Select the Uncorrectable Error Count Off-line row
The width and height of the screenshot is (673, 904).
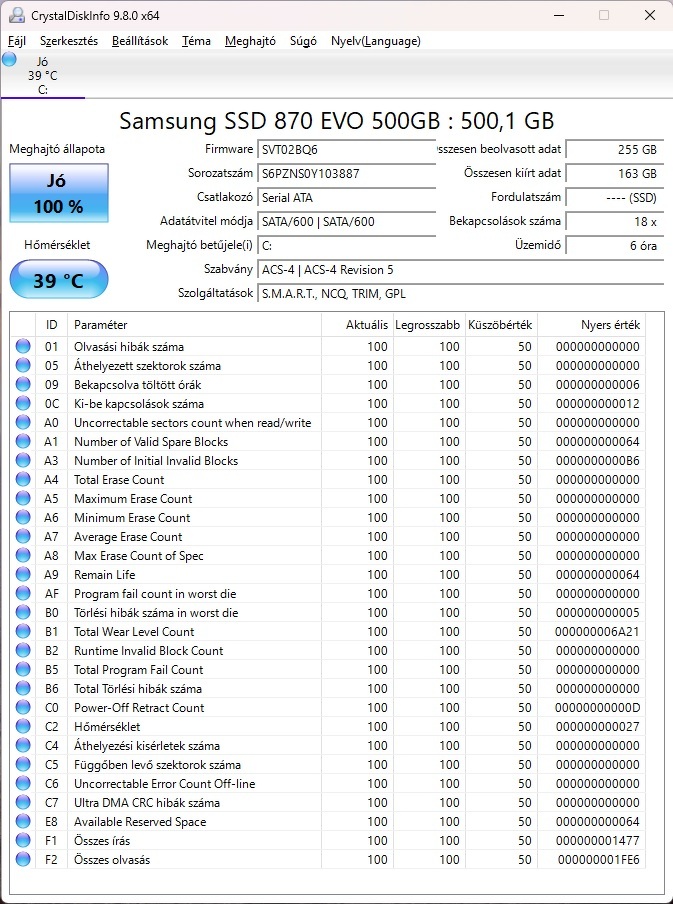pyautogui.click(x=328, y=784)
